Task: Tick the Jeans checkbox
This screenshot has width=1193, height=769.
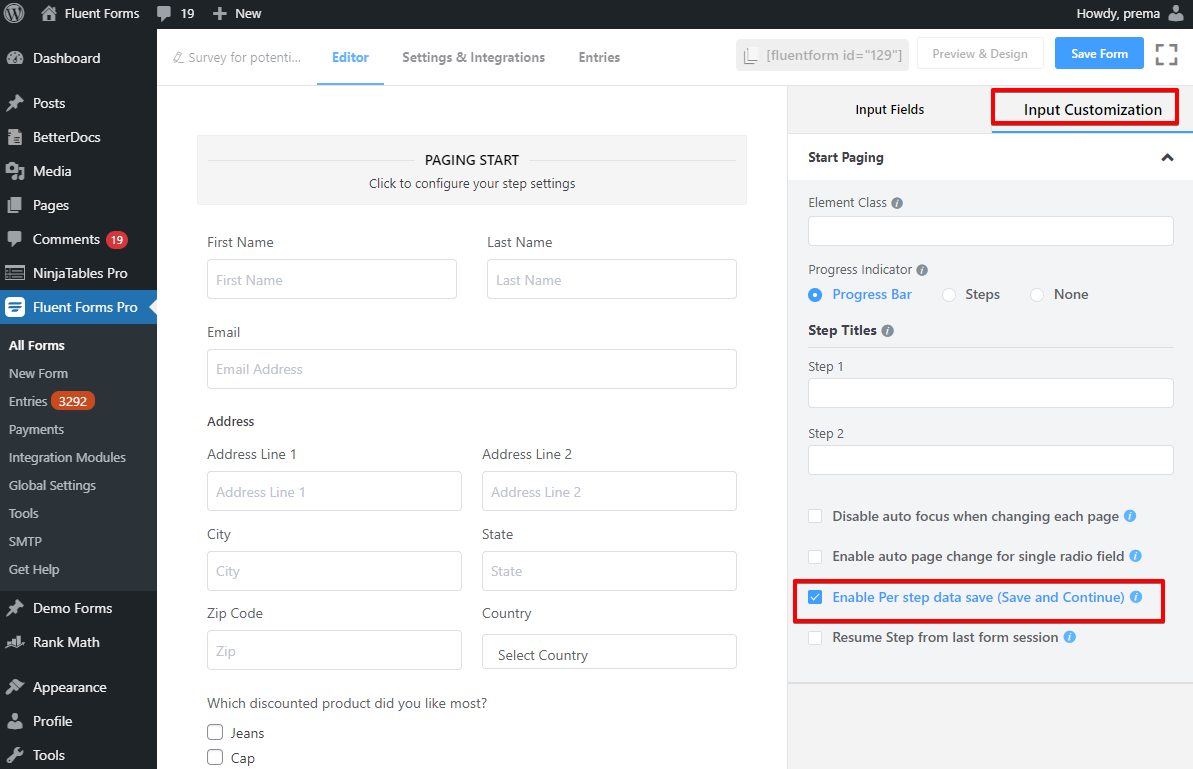Action: point(215,732)
